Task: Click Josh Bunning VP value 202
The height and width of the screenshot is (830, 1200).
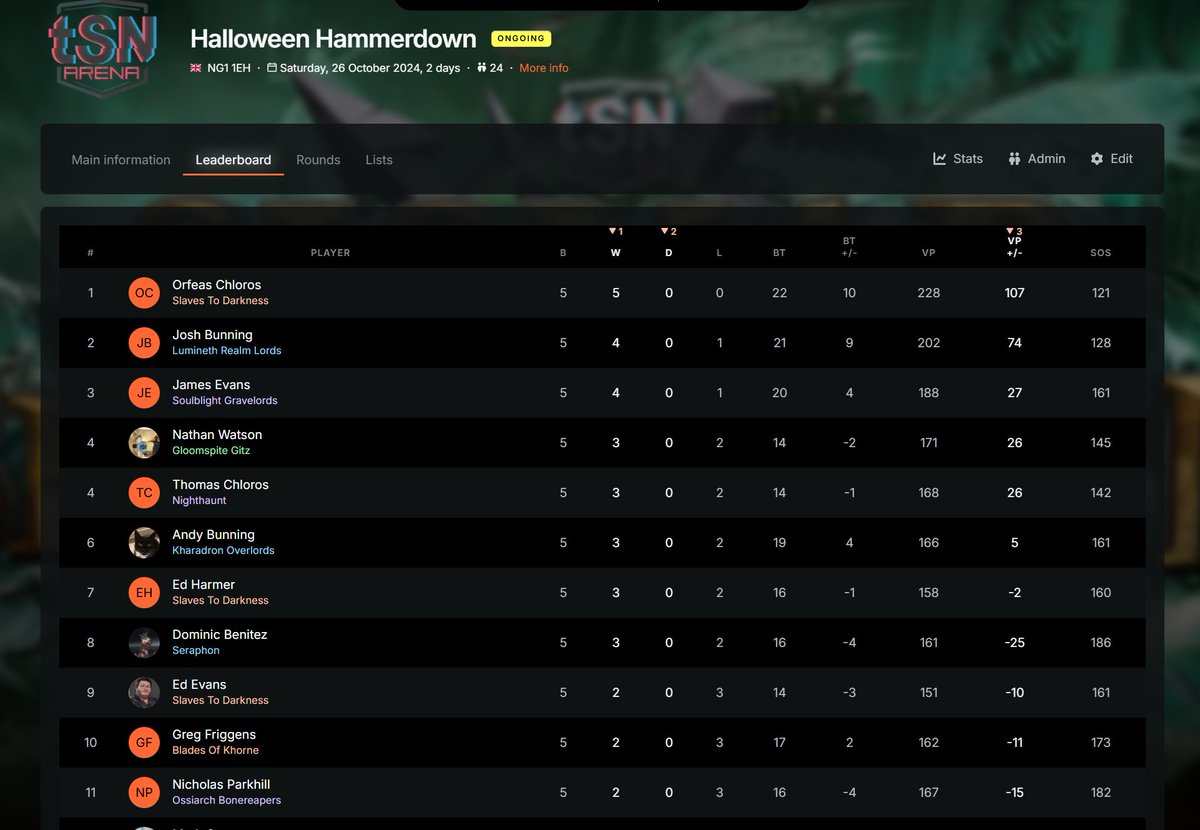Action: 929,343
